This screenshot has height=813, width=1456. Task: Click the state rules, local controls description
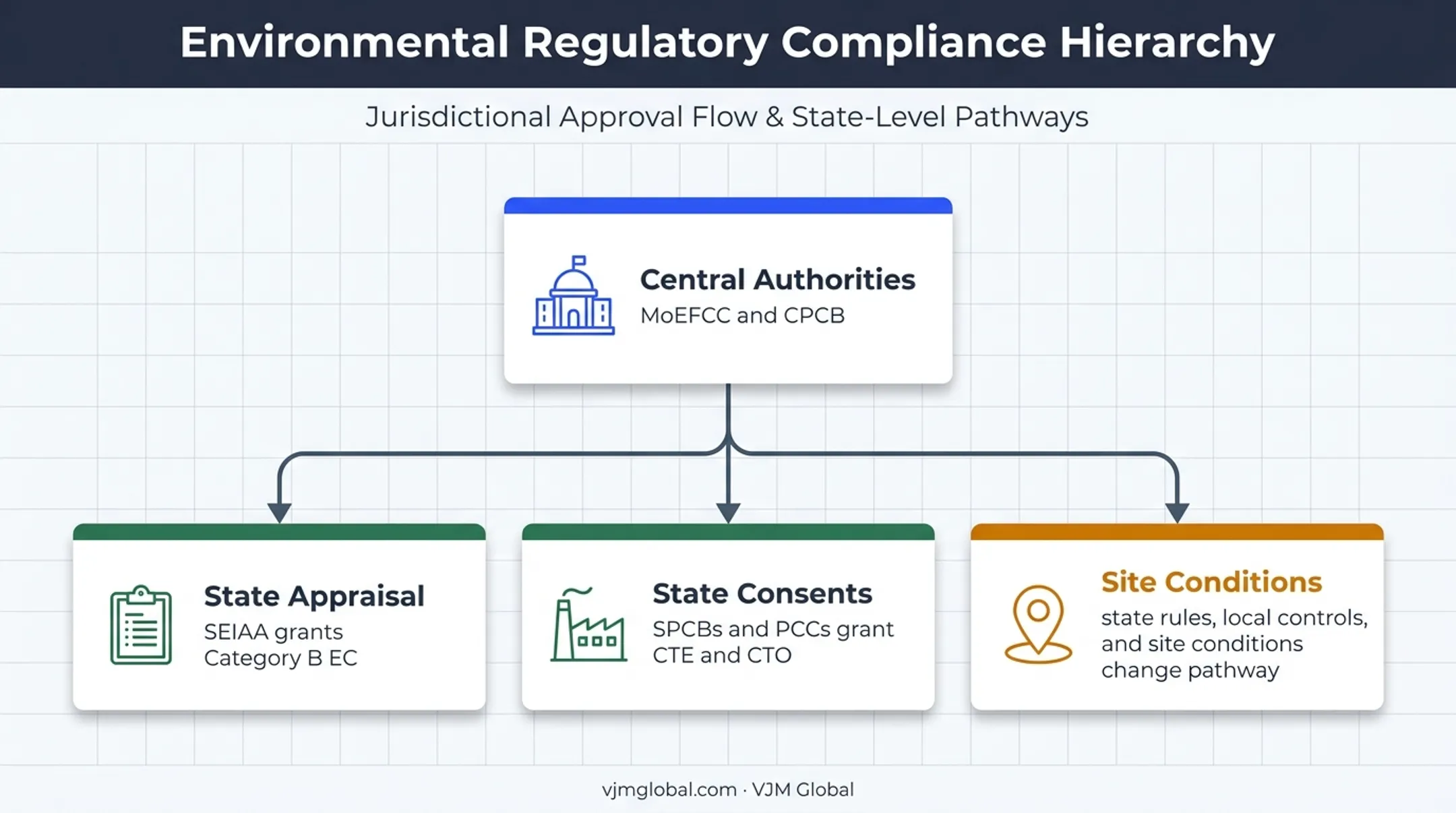point(1234,644)
